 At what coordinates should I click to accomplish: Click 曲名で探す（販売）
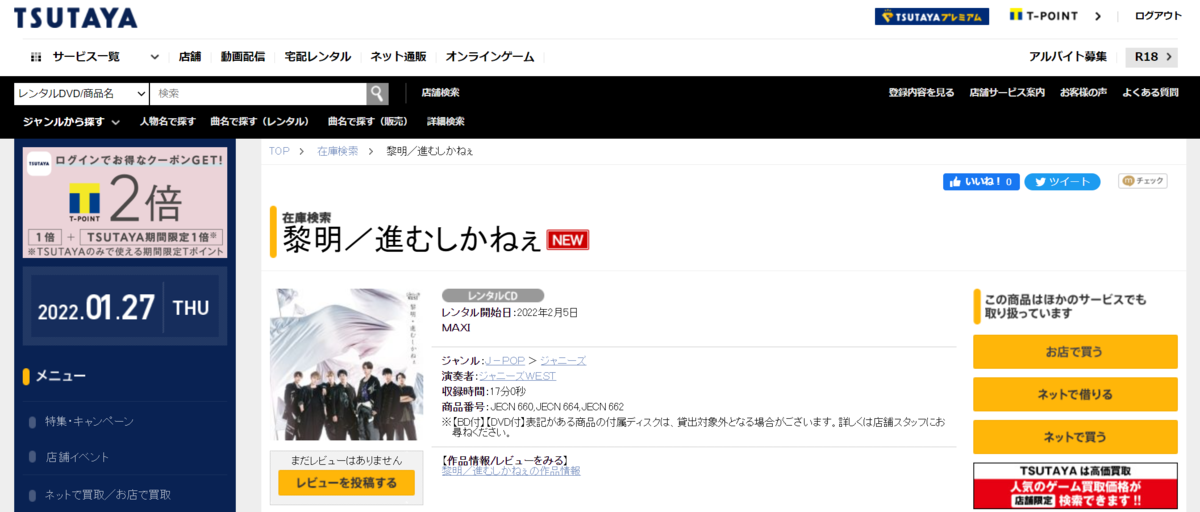coord(367,121)
